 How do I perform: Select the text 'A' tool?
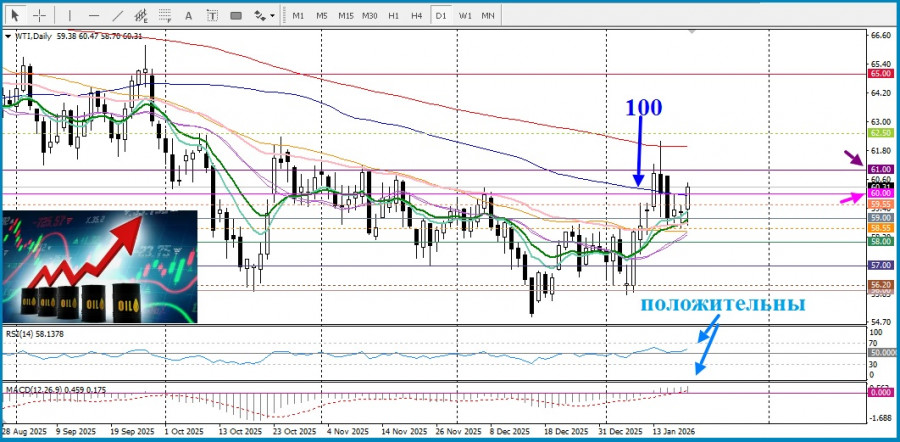coord(190,15)
